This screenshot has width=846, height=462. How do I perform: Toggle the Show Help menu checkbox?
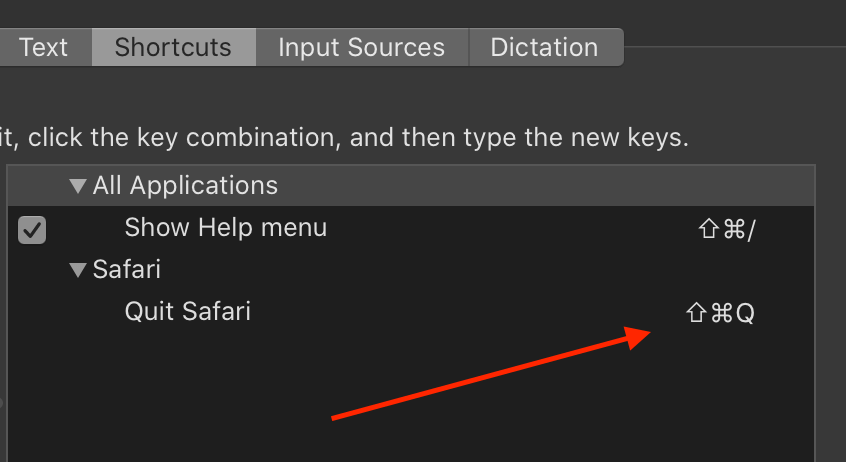pos(32,230)
